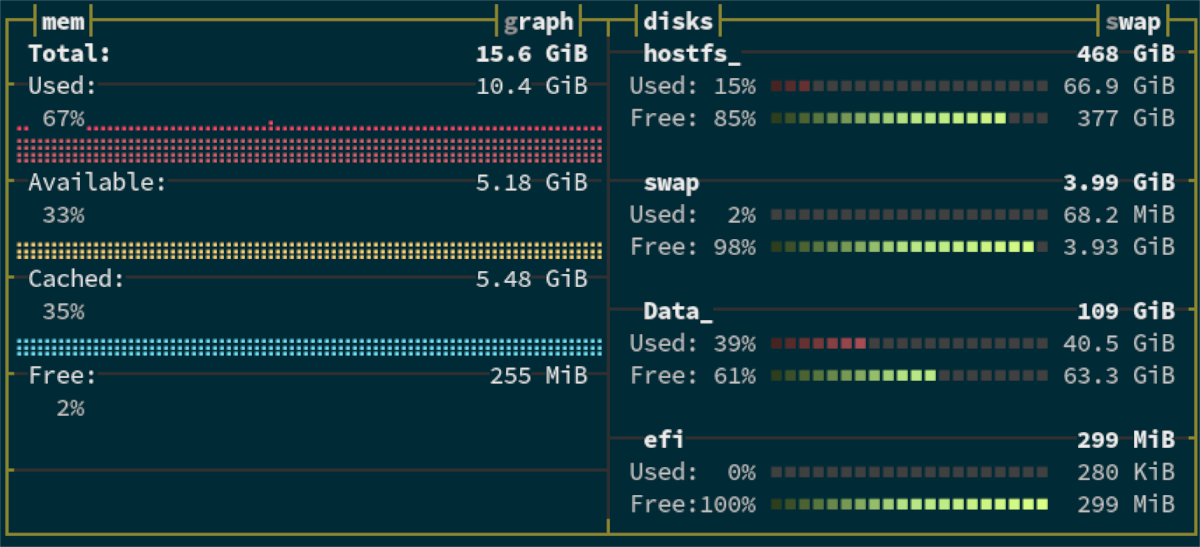Click the cyan Cached memory graph
1200x547 pixels.
(310, 346)
